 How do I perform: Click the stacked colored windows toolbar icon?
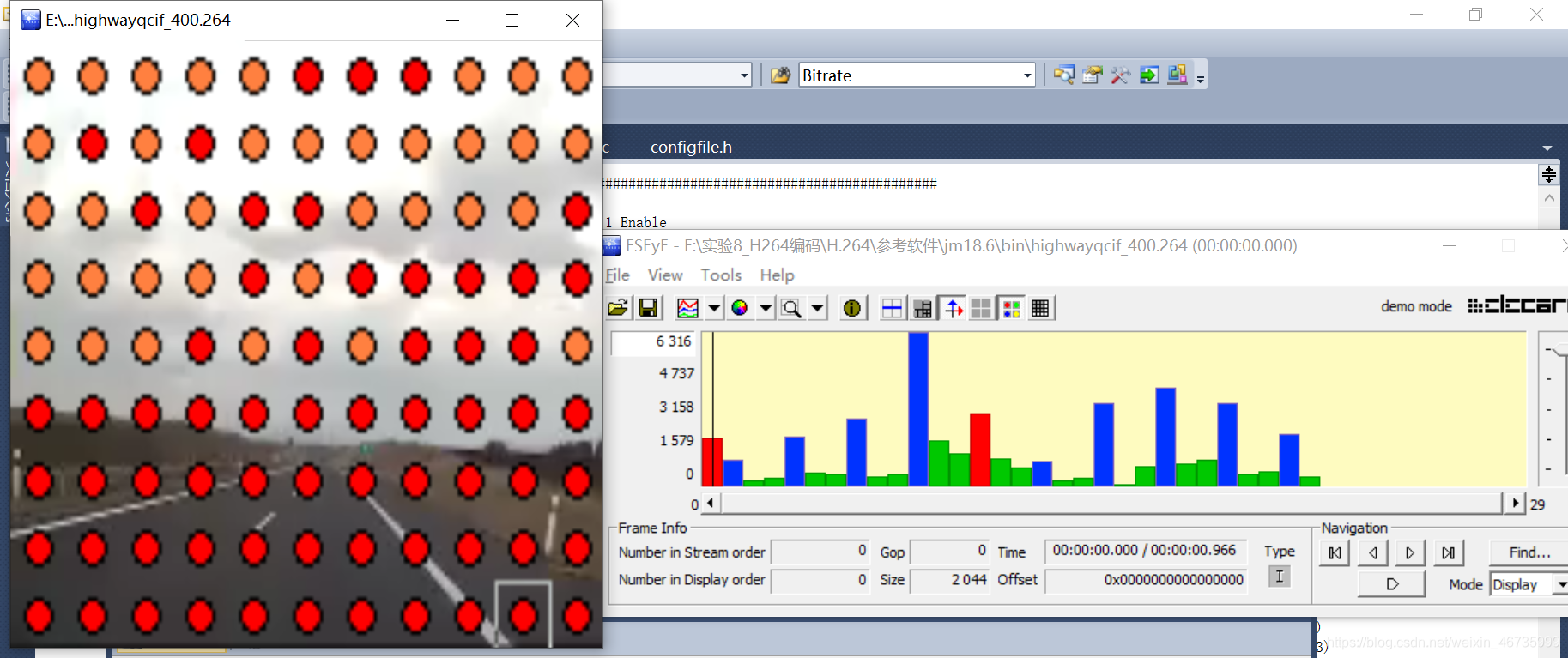1178,75
